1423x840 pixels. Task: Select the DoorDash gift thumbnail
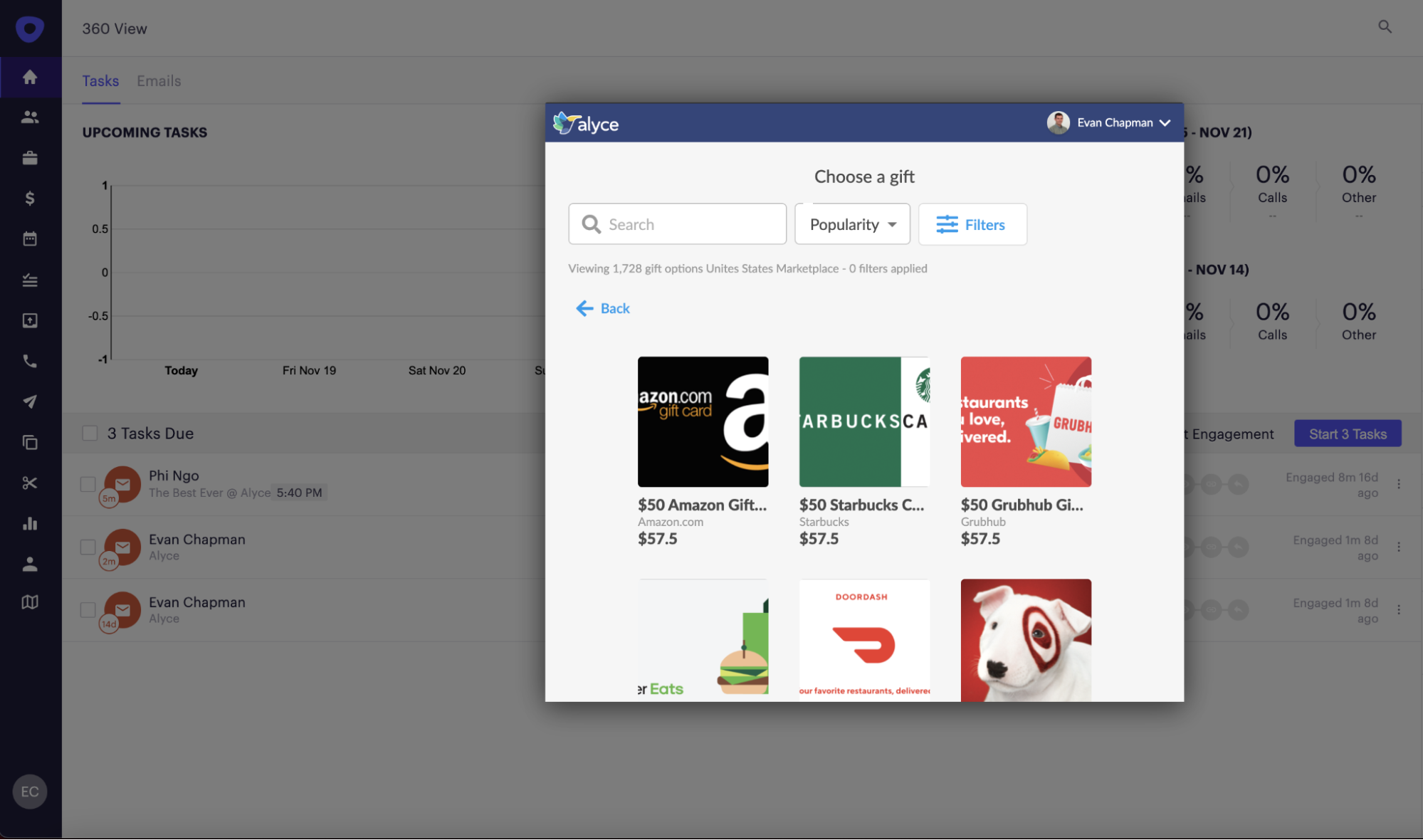(x=864, y=640)
